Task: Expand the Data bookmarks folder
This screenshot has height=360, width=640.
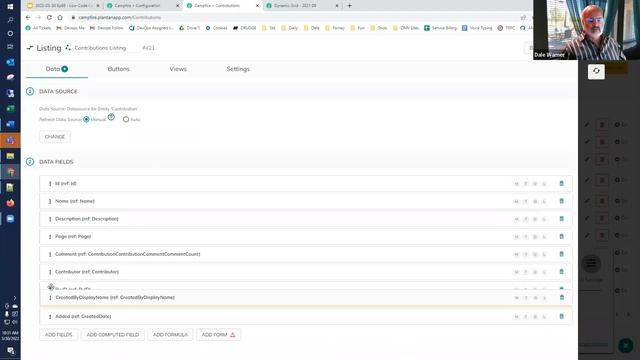Action: [312, 28]
